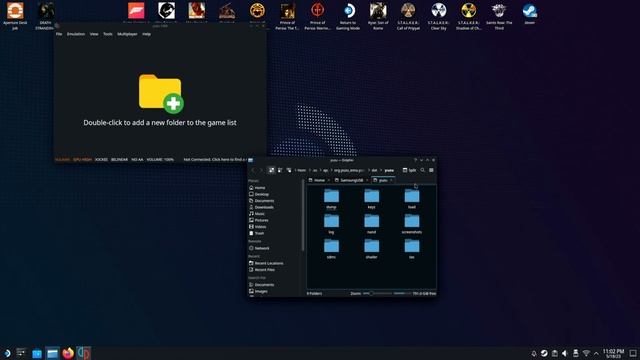
Task: Open the Tools menu in yuzu
Action: click(x=108, y=34)
